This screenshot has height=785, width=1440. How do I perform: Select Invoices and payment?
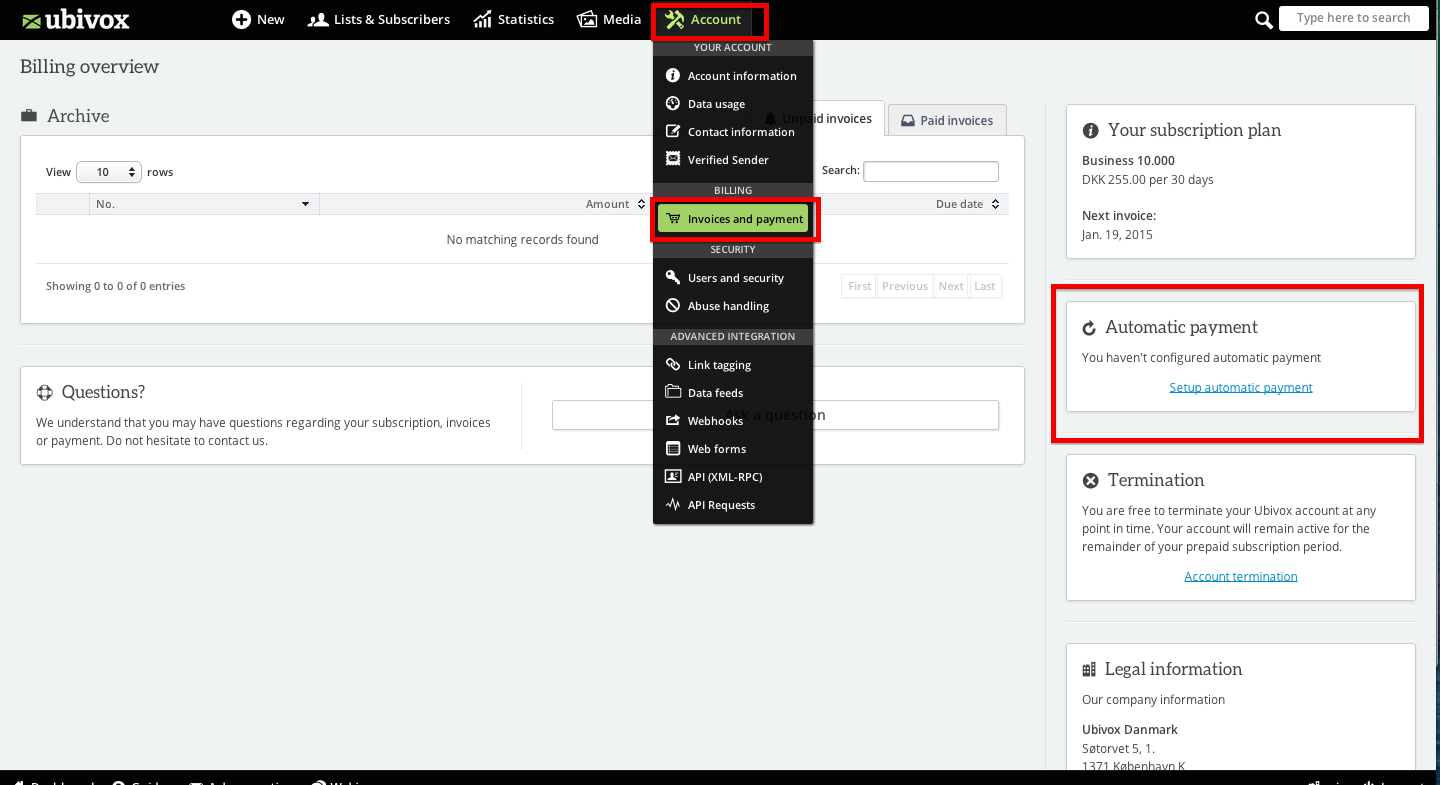pos(733,219)
